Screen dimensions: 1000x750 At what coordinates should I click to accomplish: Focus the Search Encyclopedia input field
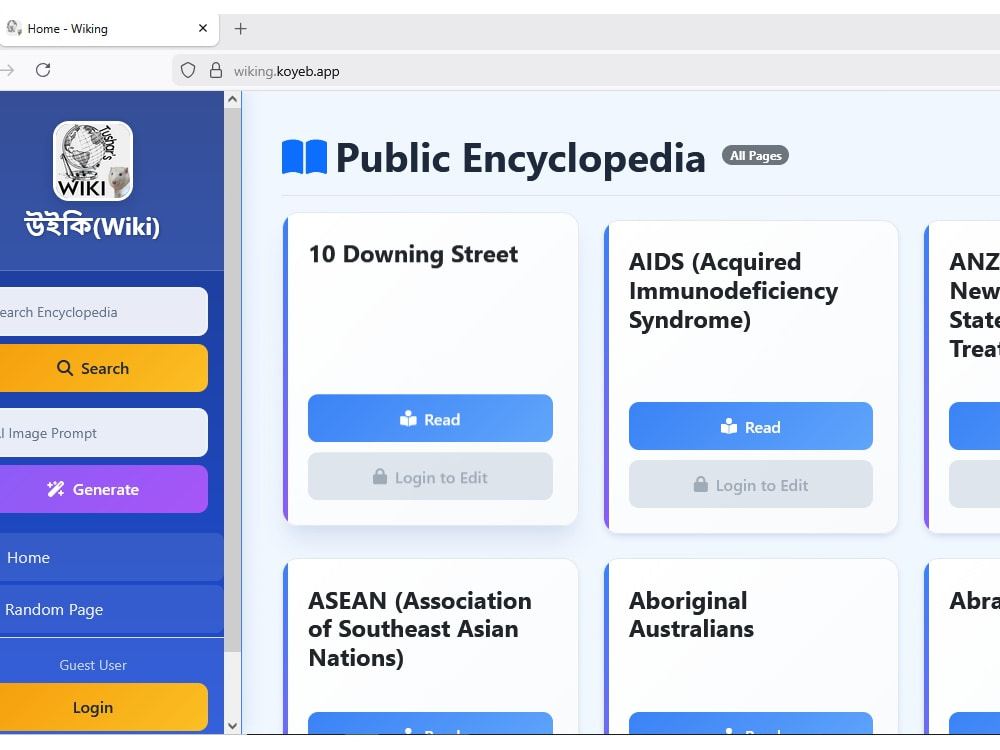(103, 312)
